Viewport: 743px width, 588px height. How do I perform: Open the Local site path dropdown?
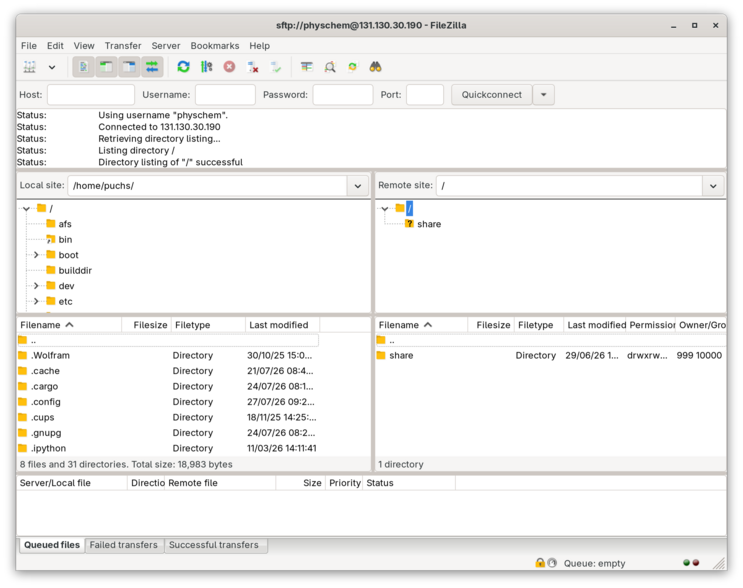pos(358,186)
